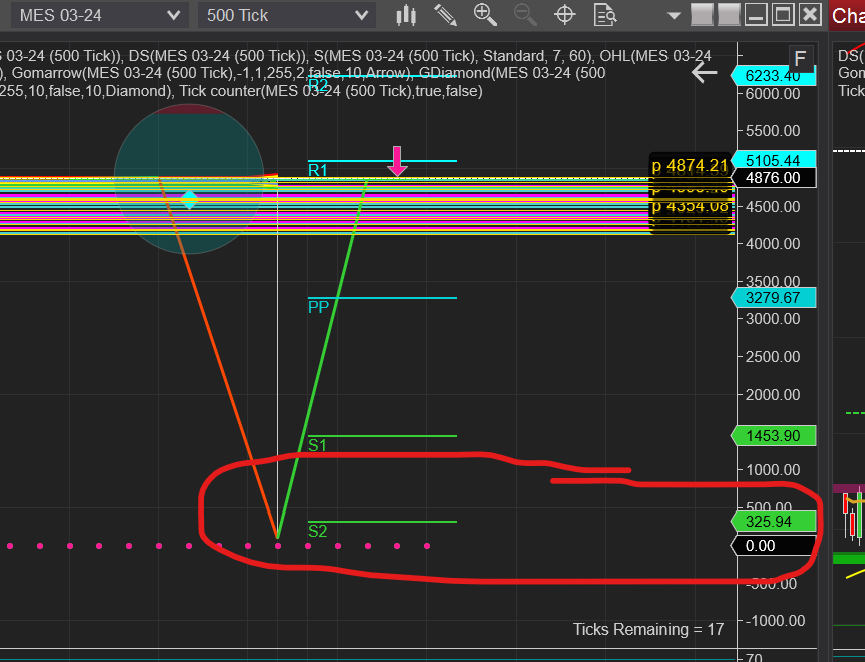This screenshot has width=865, height=662.
Task: Open the chart style bar-type icon
Action: coord(406,15)
